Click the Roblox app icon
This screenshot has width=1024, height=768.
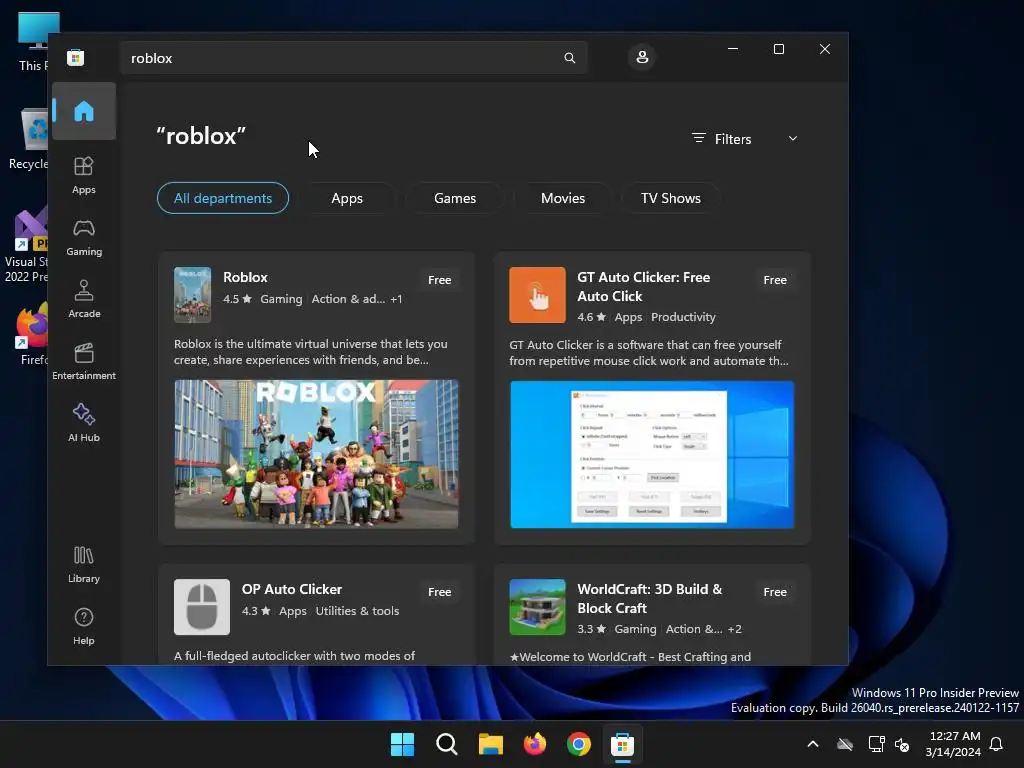pyautogui.click(x=192, y=295)
